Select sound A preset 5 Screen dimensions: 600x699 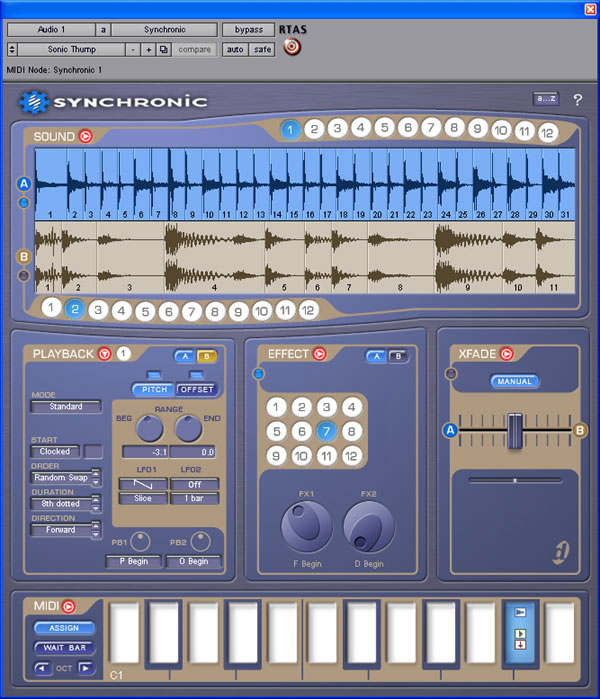pos(384,128)
